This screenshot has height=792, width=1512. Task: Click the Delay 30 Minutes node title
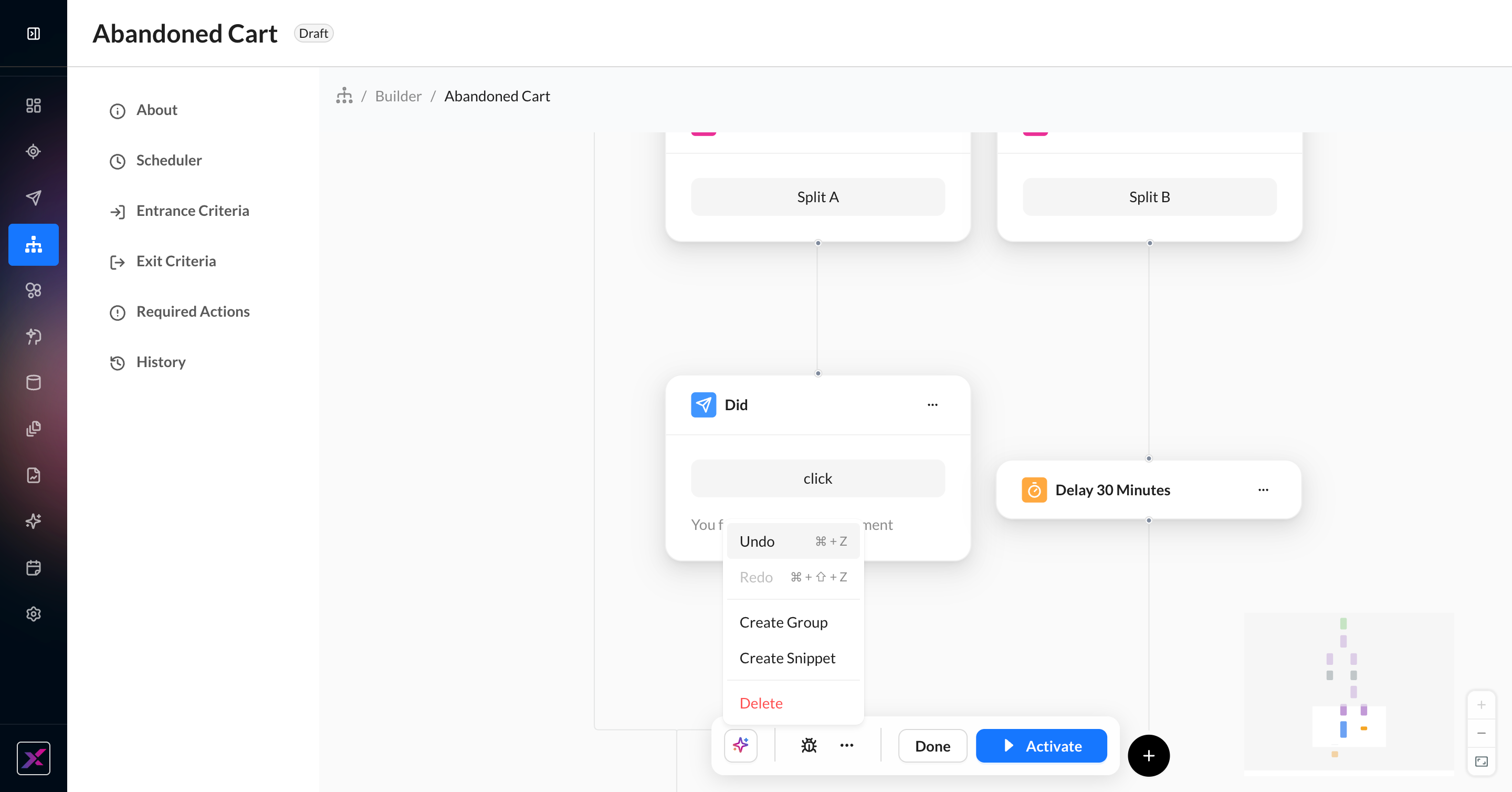click(x=1113, y=489)
